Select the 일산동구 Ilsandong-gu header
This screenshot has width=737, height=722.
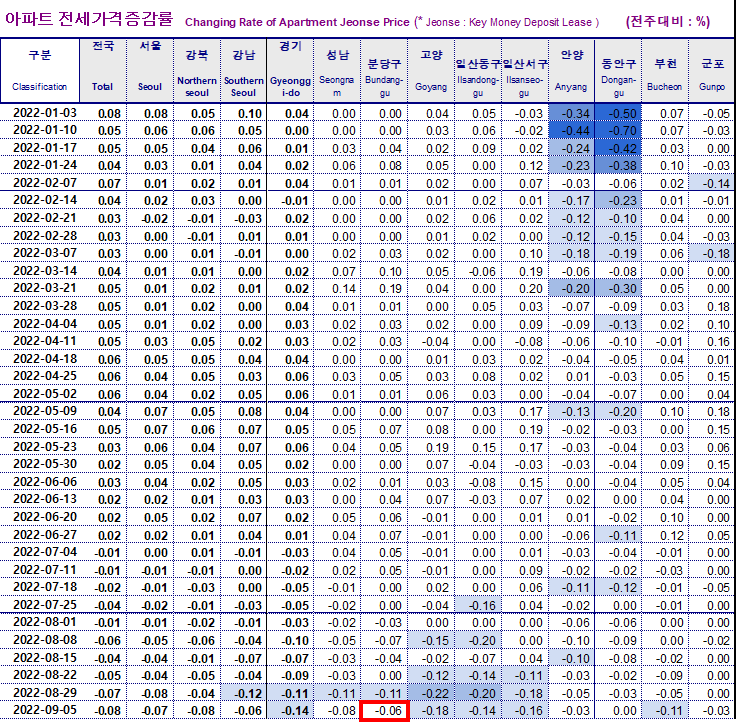pos(478,71)
